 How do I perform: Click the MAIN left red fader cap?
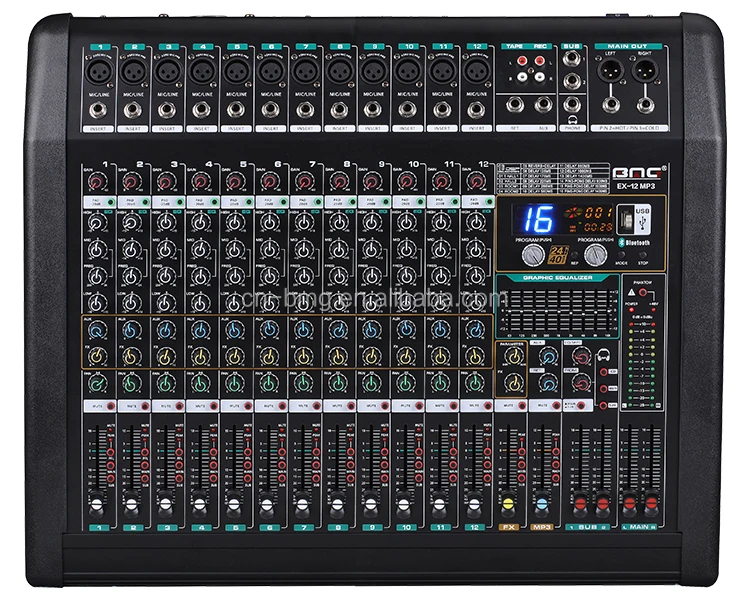(x=630, y=503)
